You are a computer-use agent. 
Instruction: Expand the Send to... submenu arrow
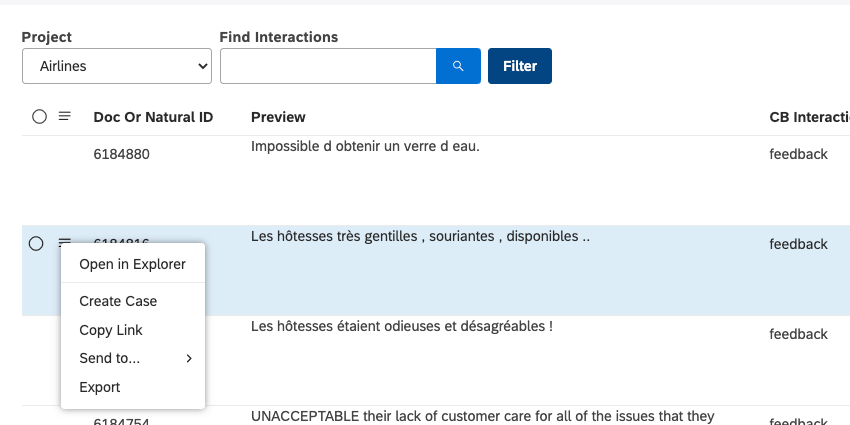(189, 358)
